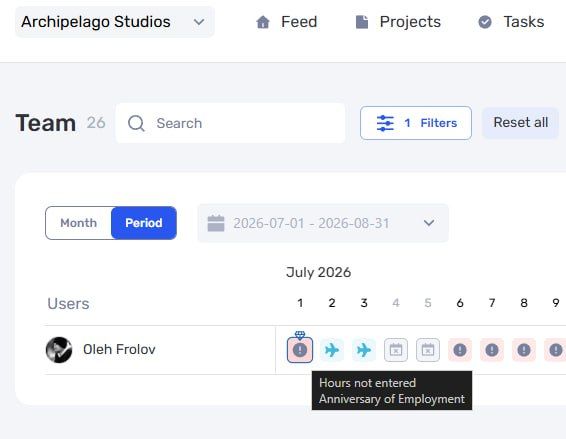Click the July 3 vacation airplane icon
The image size is (566, 439).
364,350
